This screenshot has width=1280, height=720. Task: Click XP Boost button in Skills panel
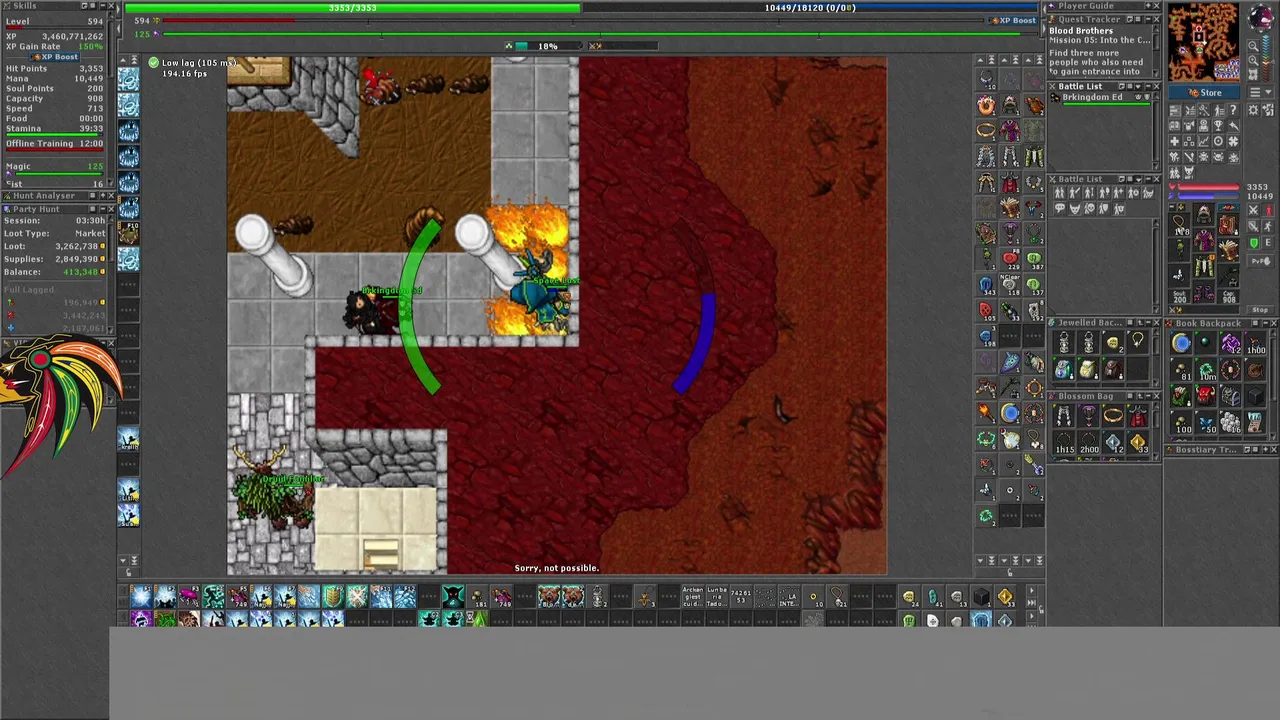point(55,57)
